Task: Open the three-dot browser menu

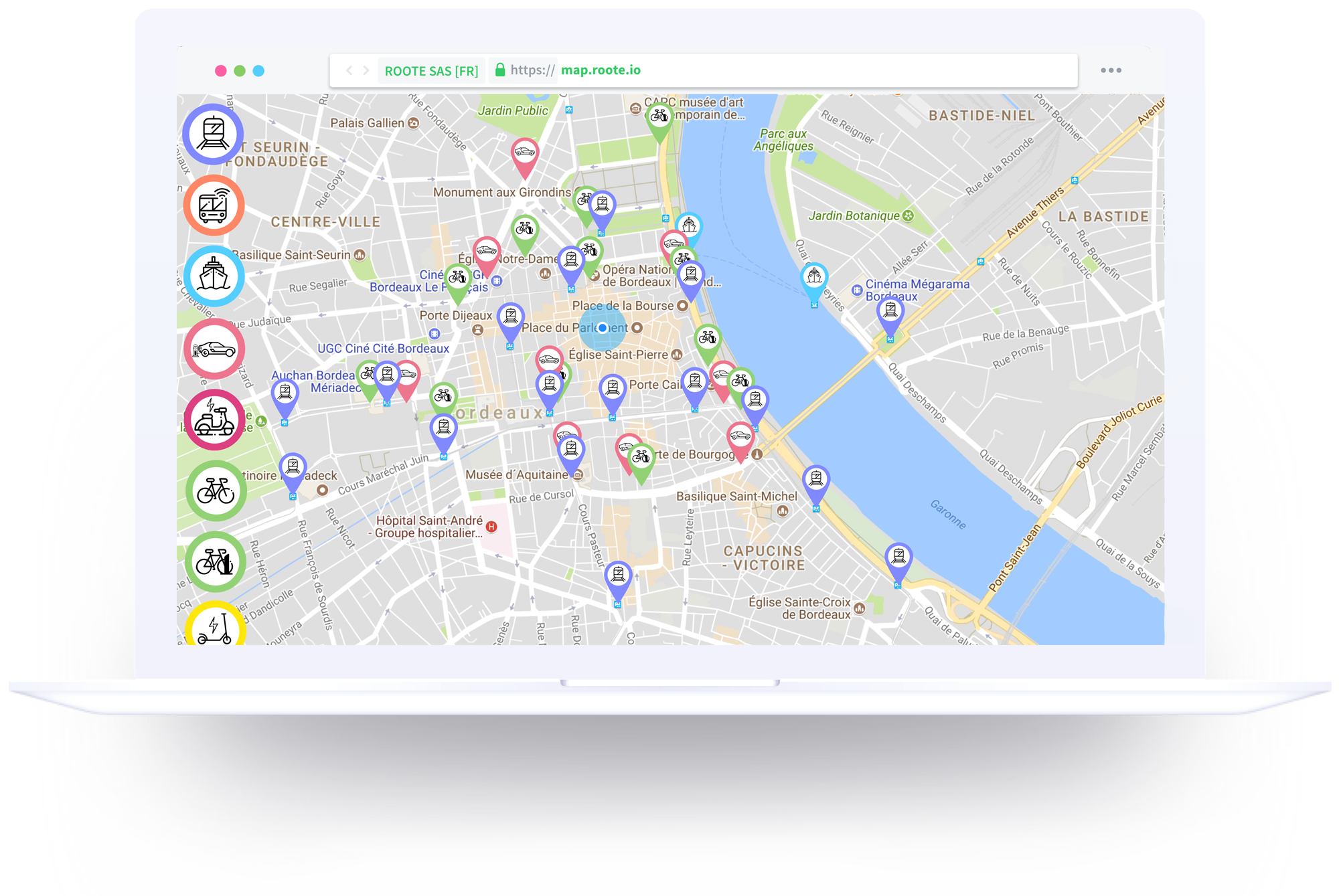Action: point(1111,70)
